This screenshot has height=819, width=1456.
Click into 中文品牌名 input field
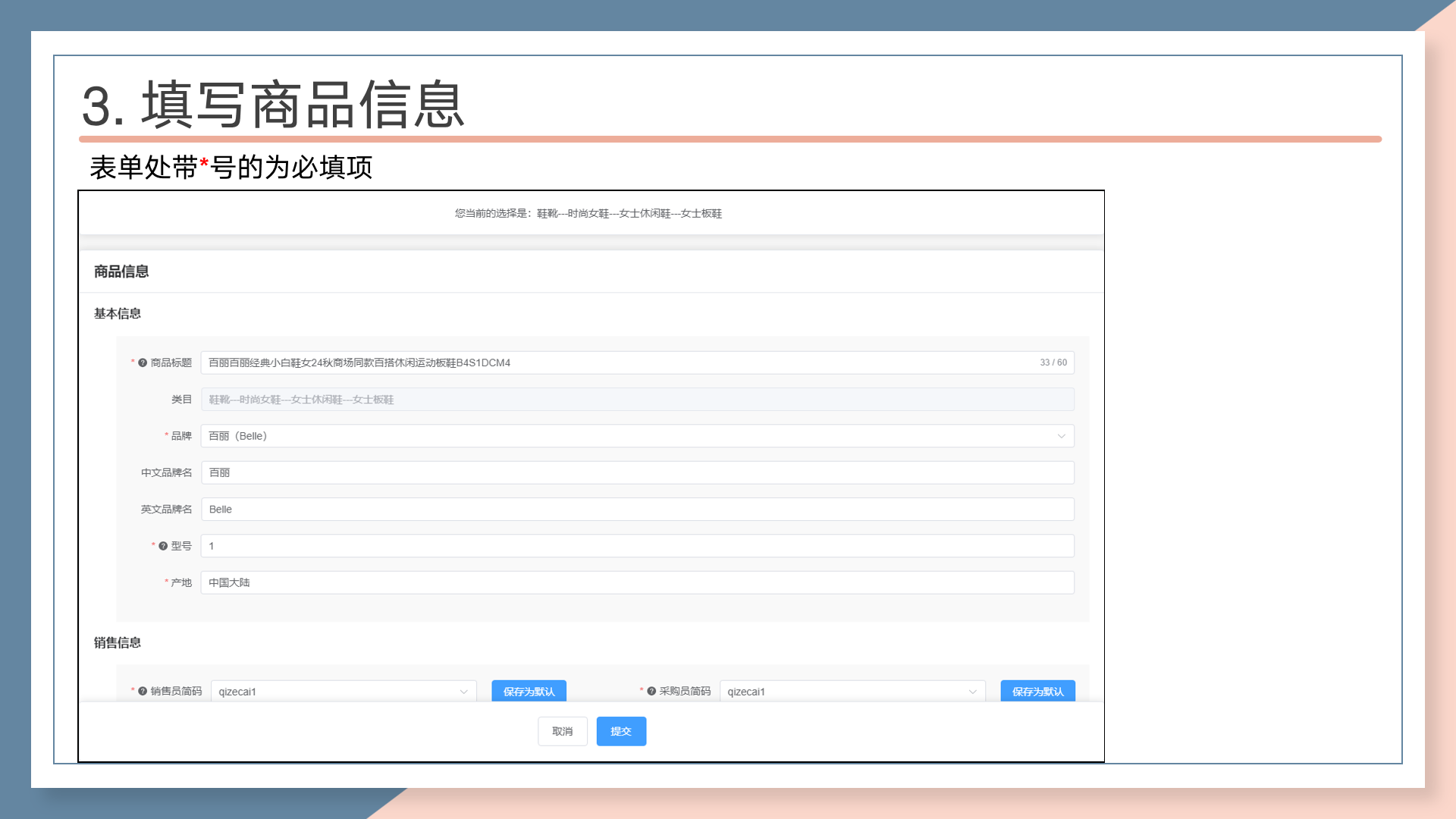pyautogui.click(x=637, y=472)
